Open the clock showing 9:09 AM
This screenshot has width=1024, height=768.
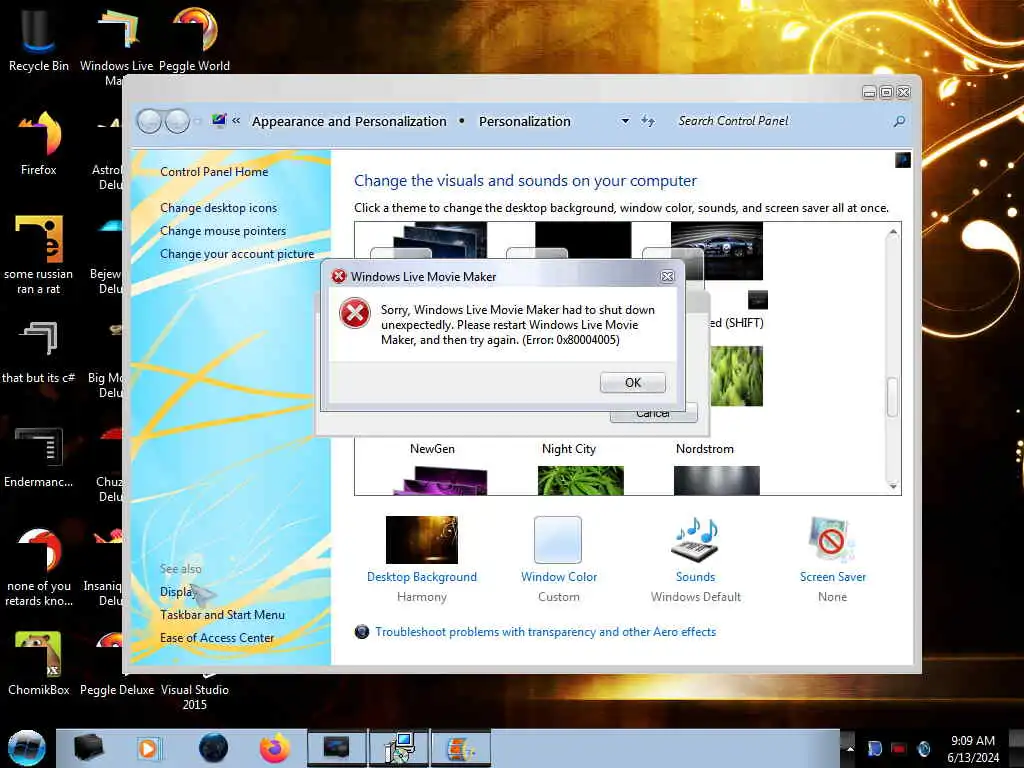(973, 748)
